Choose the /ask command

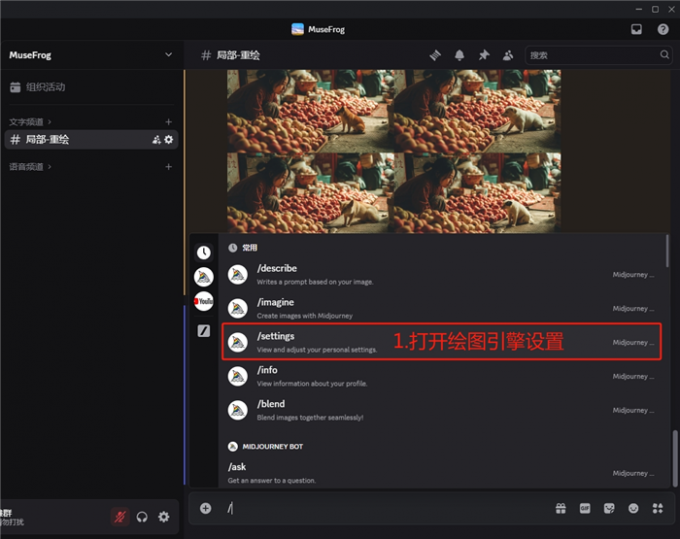pyautogui.click(x=441, y=473)
